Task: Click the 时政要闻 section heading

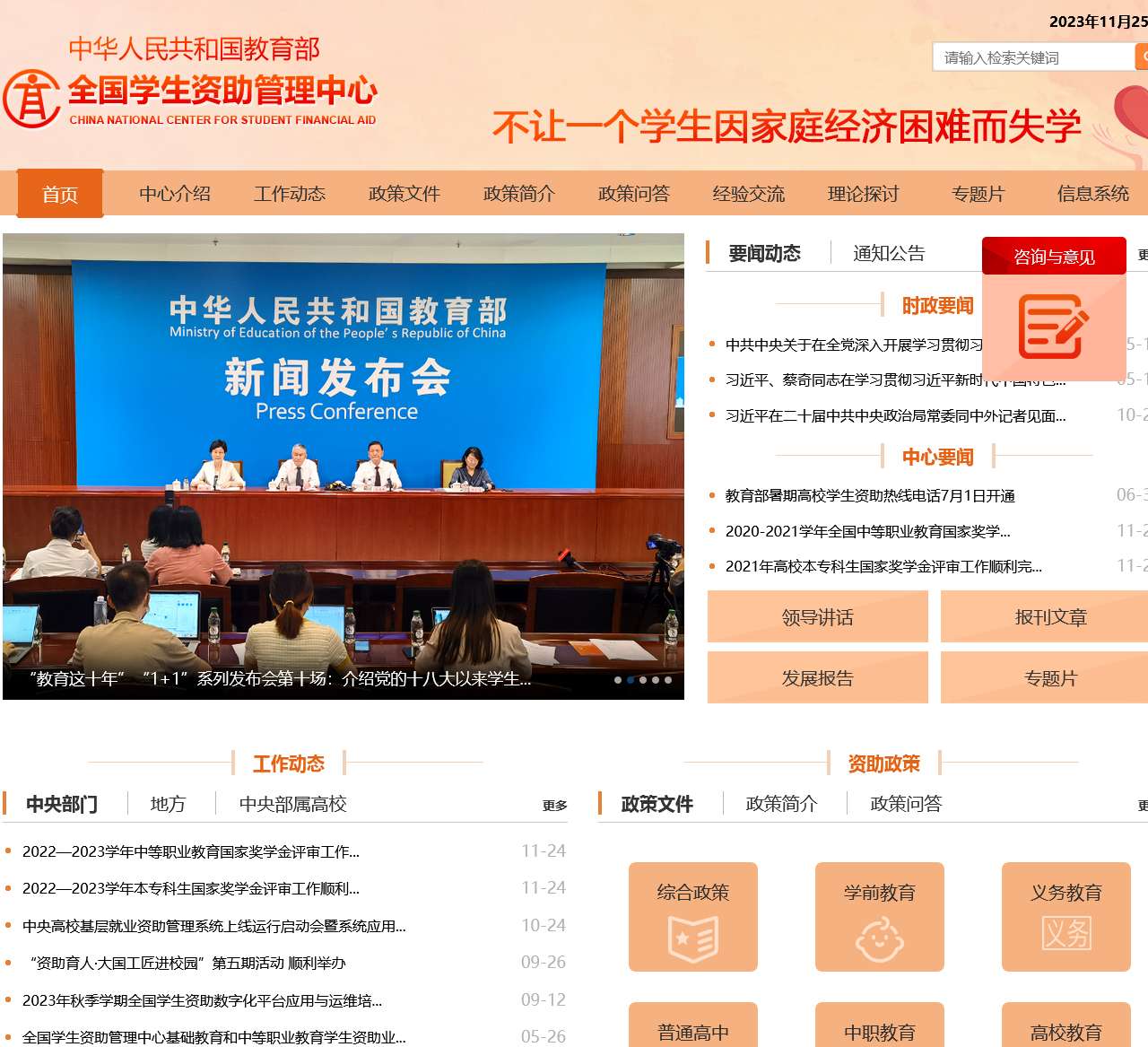Action: click(x=938, y=306)
